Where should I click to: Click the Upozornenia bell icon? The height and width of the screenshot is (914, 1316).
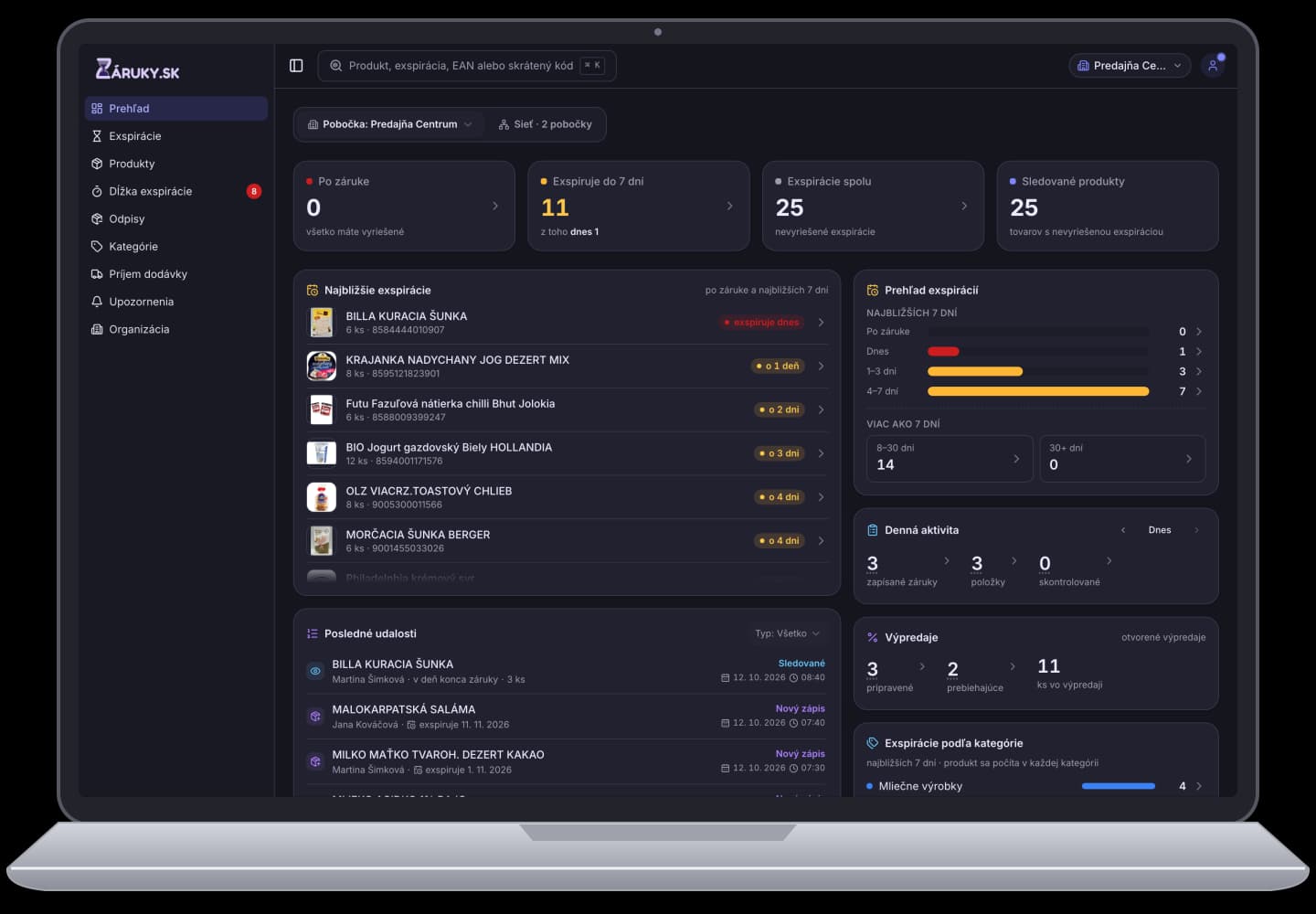[97, 302]
